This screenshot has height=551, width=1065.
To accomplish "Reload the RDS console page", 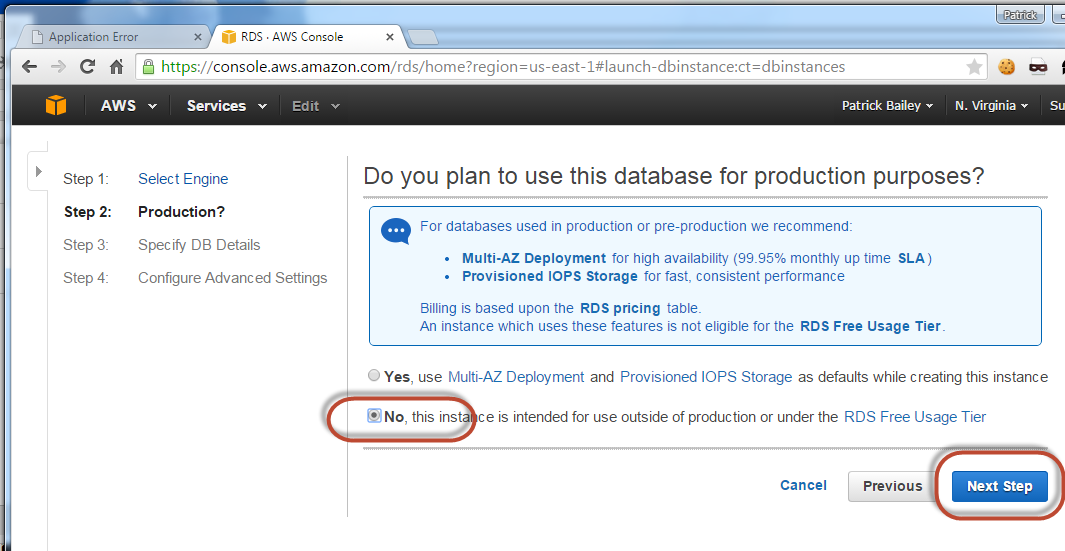I will [87, 67].
